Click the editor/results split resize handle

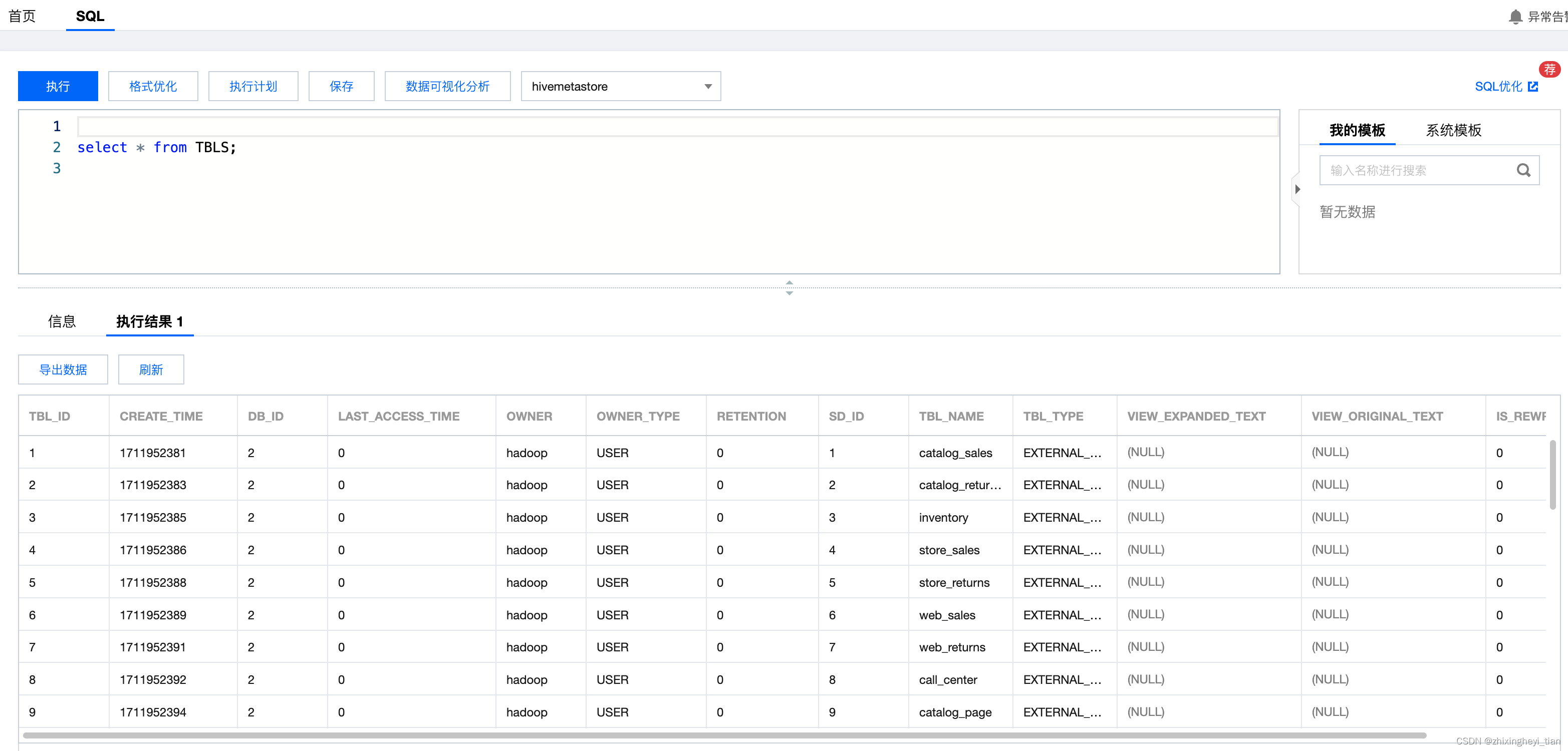click(789, 287)
